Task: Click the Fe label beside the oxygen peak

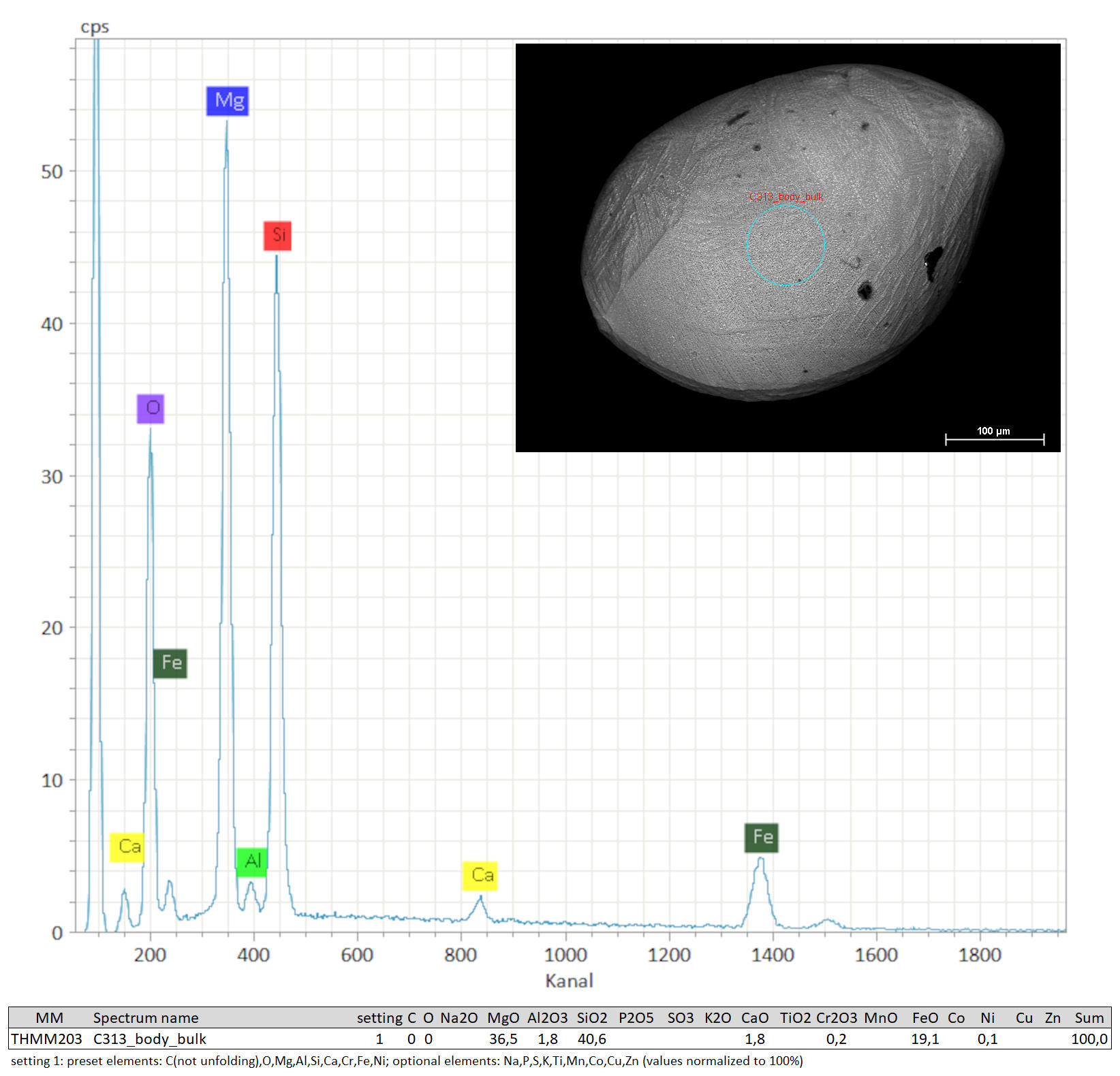Action: 170,663
